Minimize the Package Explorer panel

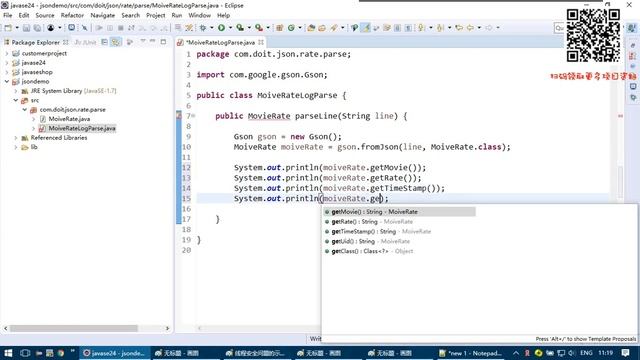153,42
